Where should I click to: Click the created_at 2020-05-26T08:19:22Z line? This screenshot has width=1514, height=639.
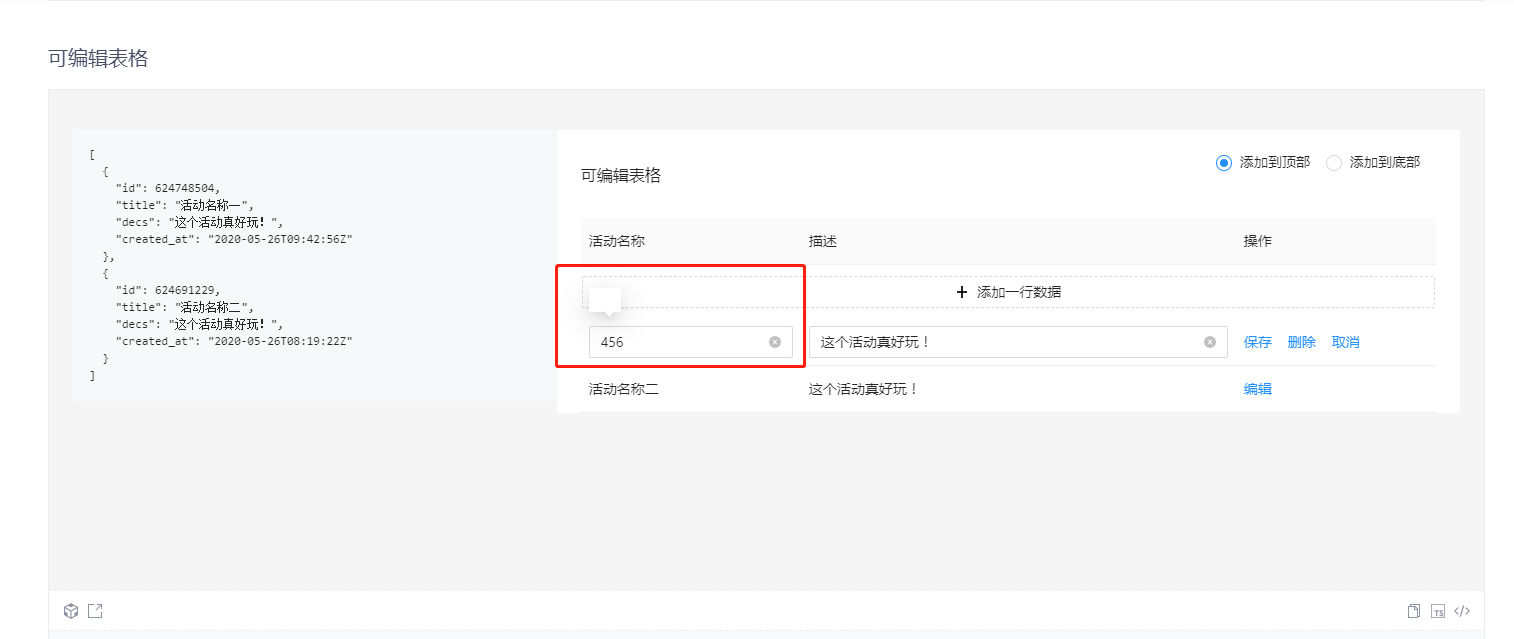(x=234, y=341)
